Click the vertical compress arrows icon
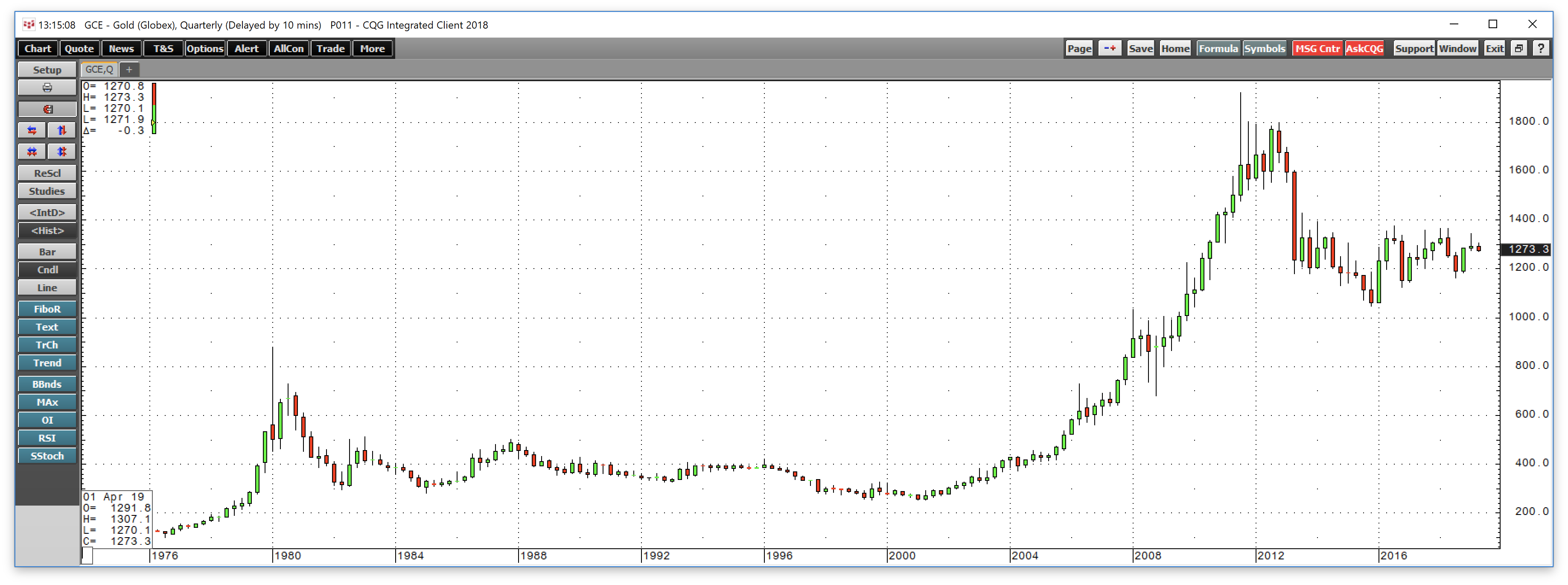The image size is (1568, 585). pyautogui.click(x=61, y=152)
